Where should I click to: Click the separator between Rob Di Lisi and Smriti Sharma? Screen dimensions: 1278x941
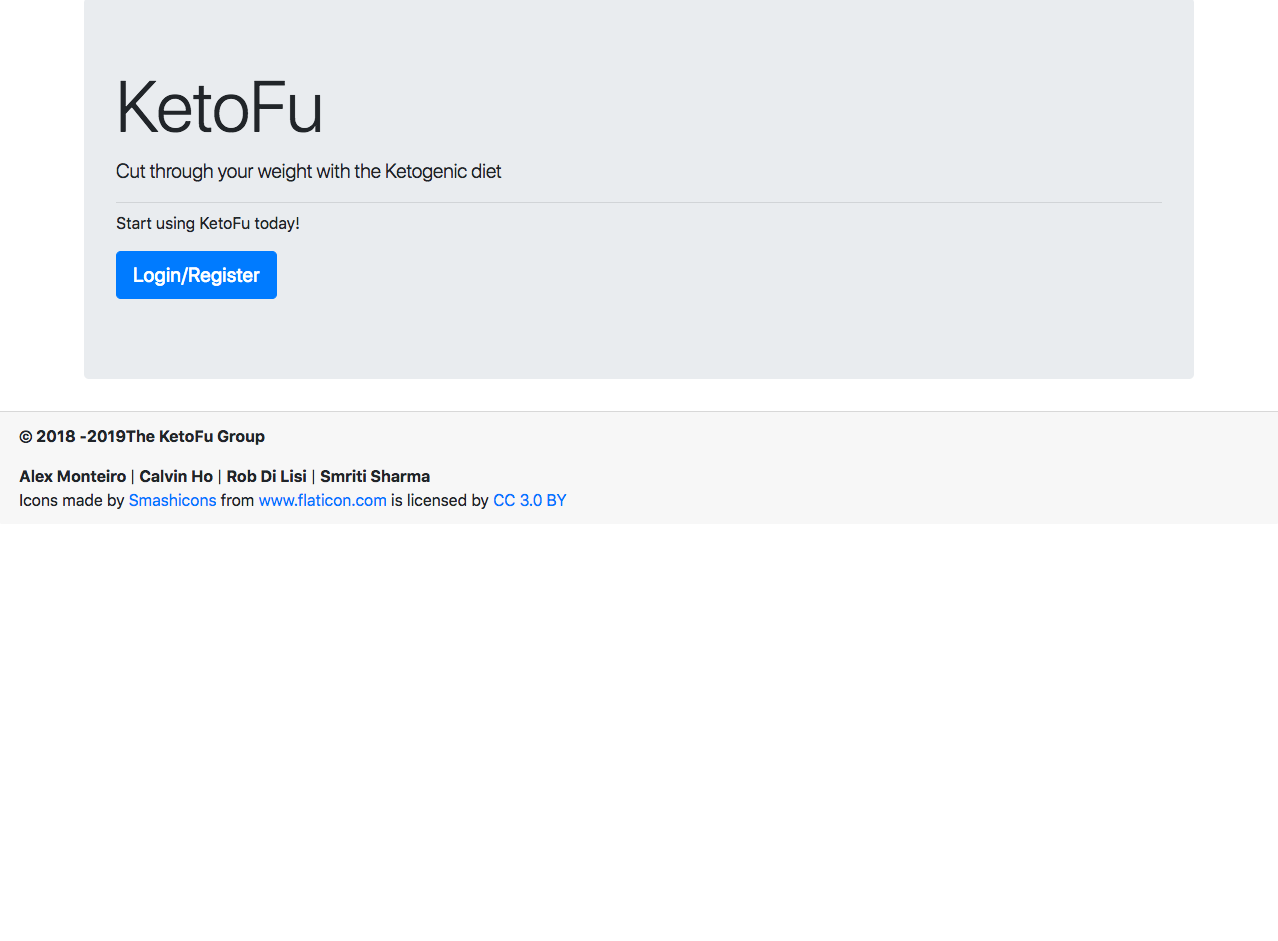point(313,476)
